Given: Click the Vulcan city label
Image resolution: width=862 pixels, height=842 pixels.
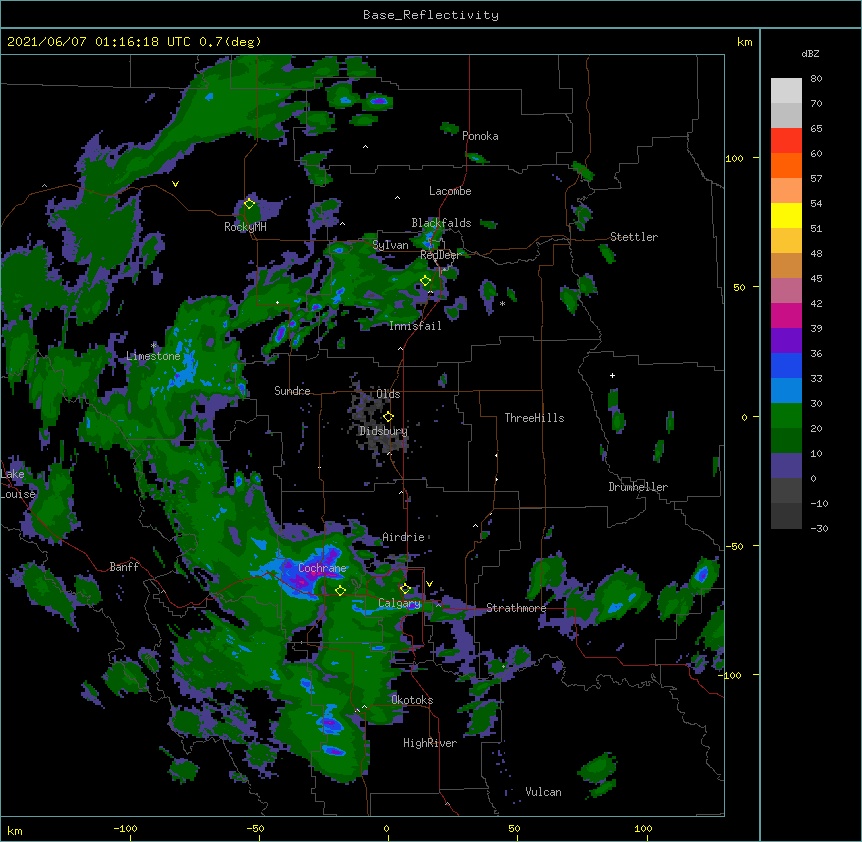Looking at the screenshot, I should click(x=544, y=792).
